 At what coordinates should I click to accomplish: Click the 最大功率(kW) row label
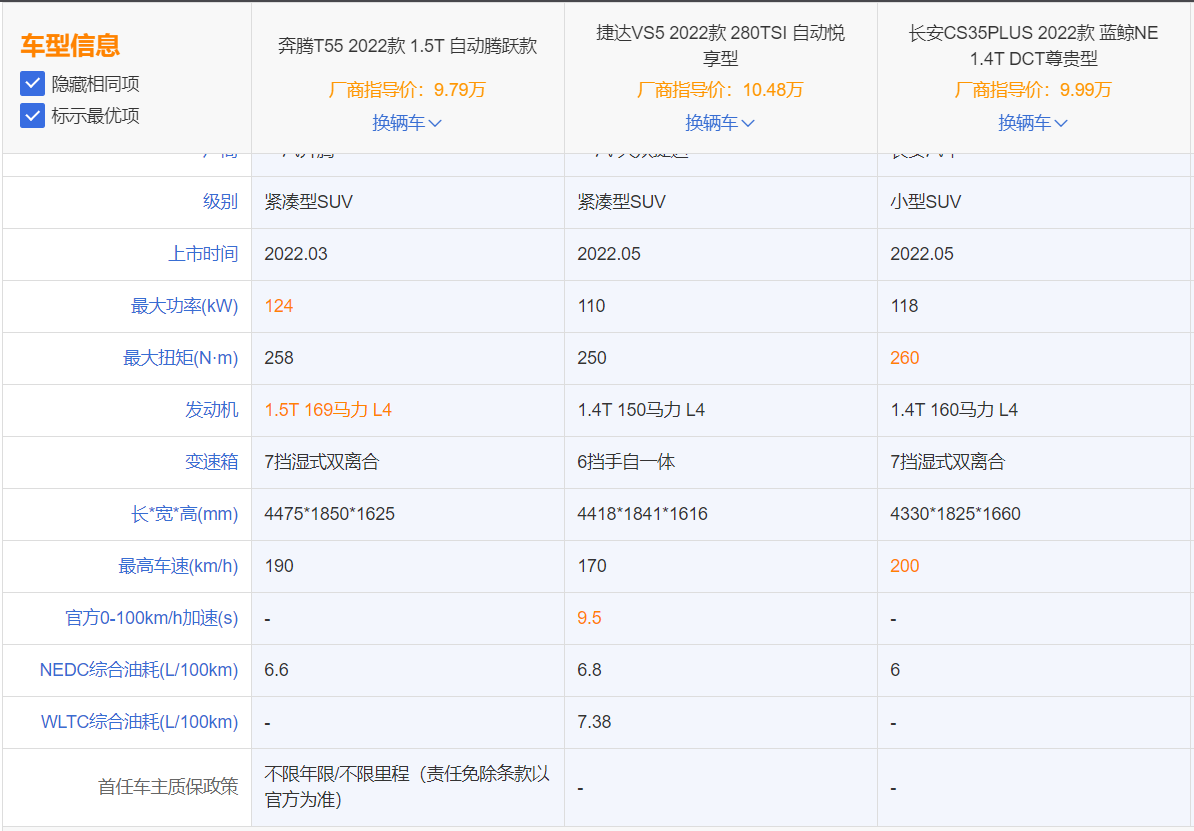pos(184,306)
